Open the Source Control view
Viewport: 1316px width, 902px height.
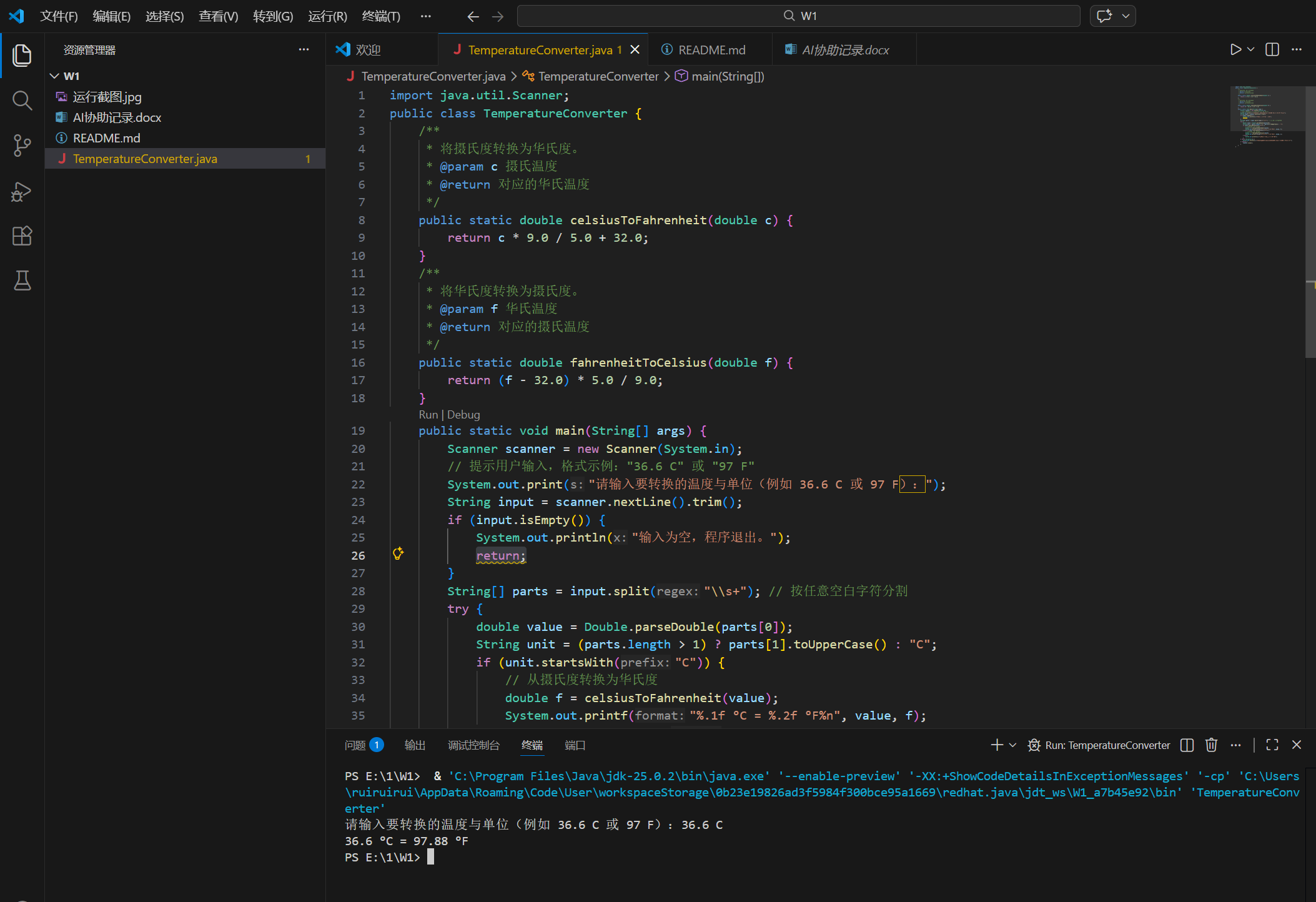22,146
